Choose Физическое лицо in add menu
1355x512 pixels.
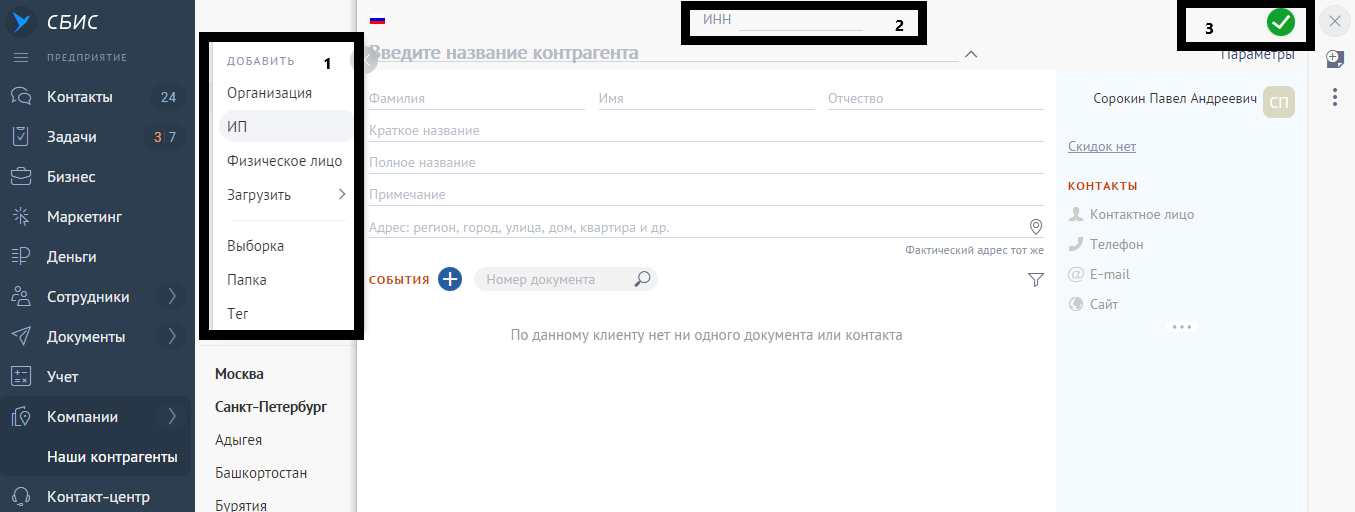click(x=285, y=161)
